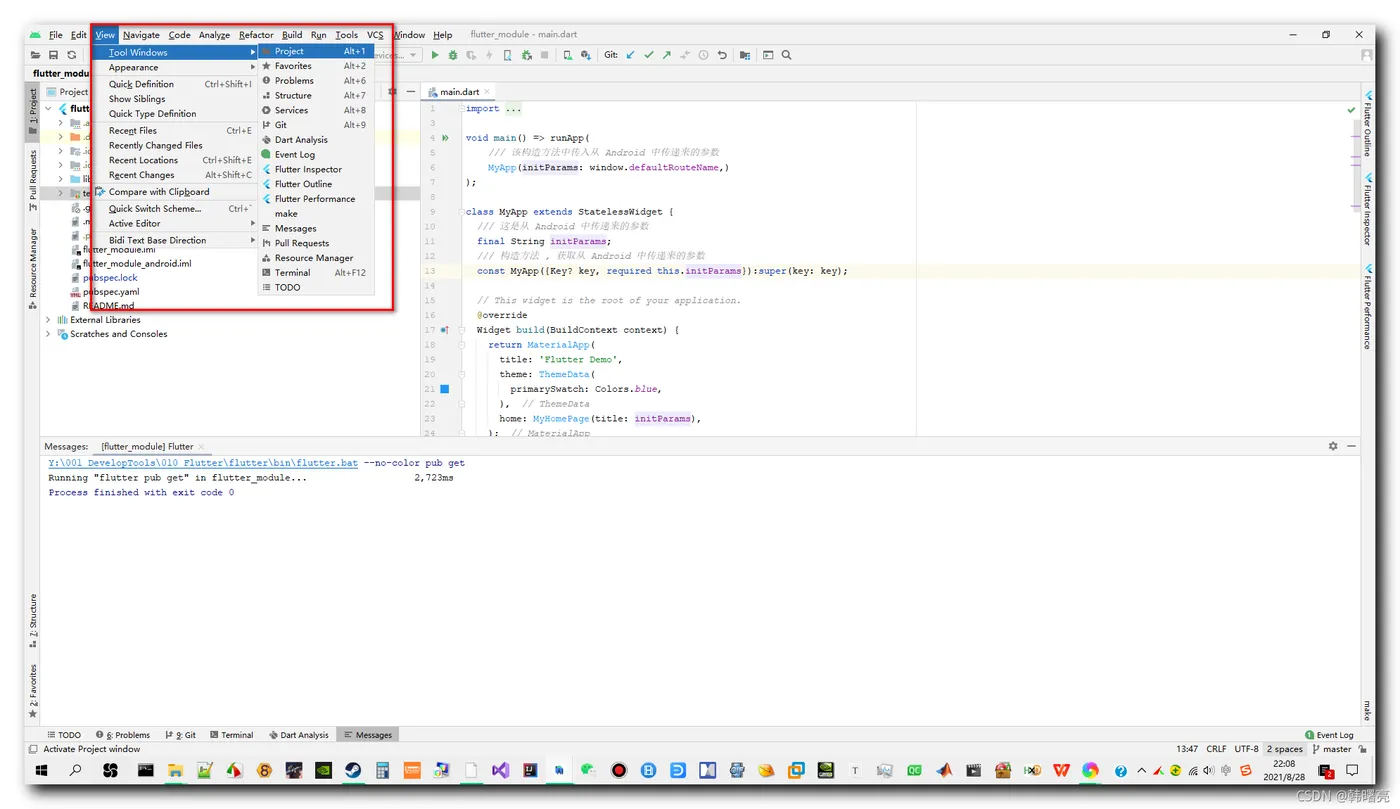Open the 9: Git bottom tool button
1400x809 pixels.
(180, 735)
